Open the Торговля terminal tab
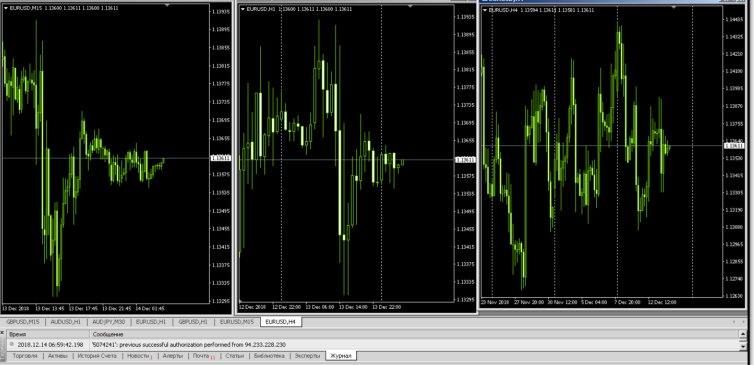754x365 pixels. (x=25, y=356)
